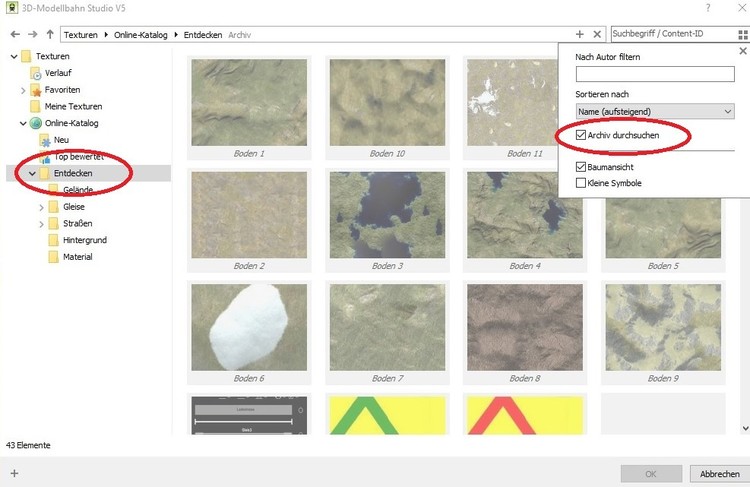Viewport: 750px width, 487px height.
Task: Select Online-Katalog breadcrumb segment
Action: click(x=141, y=35)
